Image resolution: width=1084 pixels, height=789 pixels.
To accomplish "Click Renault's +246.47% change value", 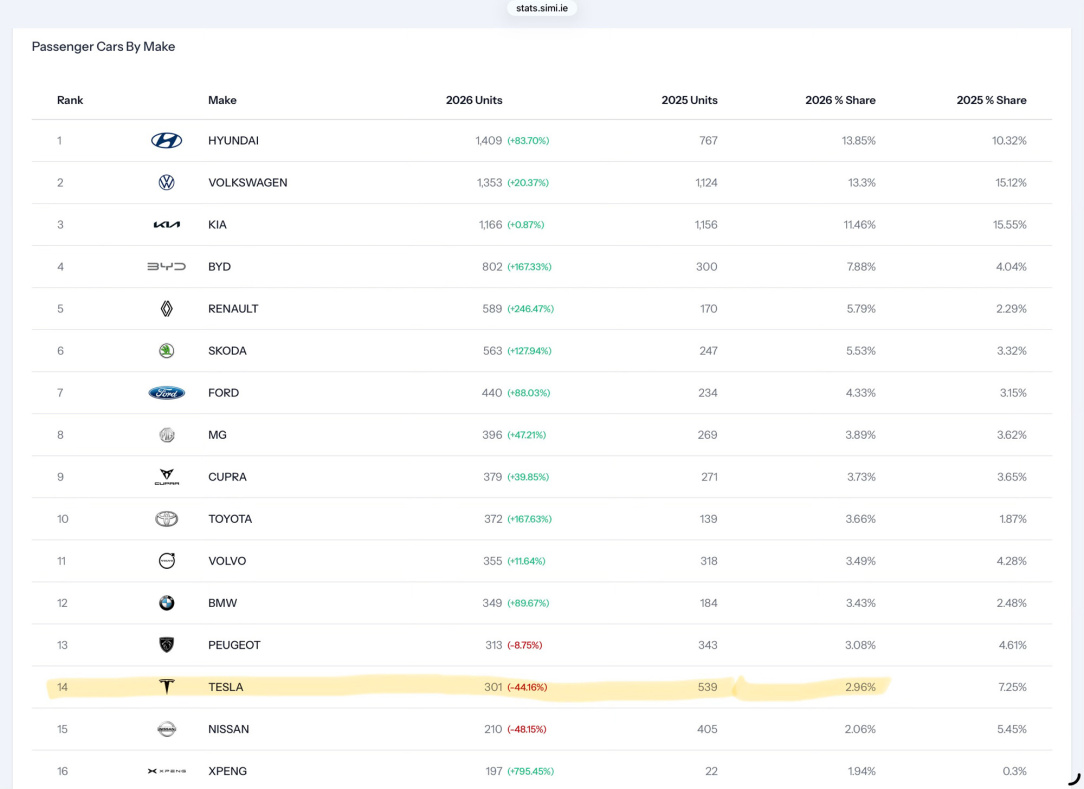I will 530,309.
